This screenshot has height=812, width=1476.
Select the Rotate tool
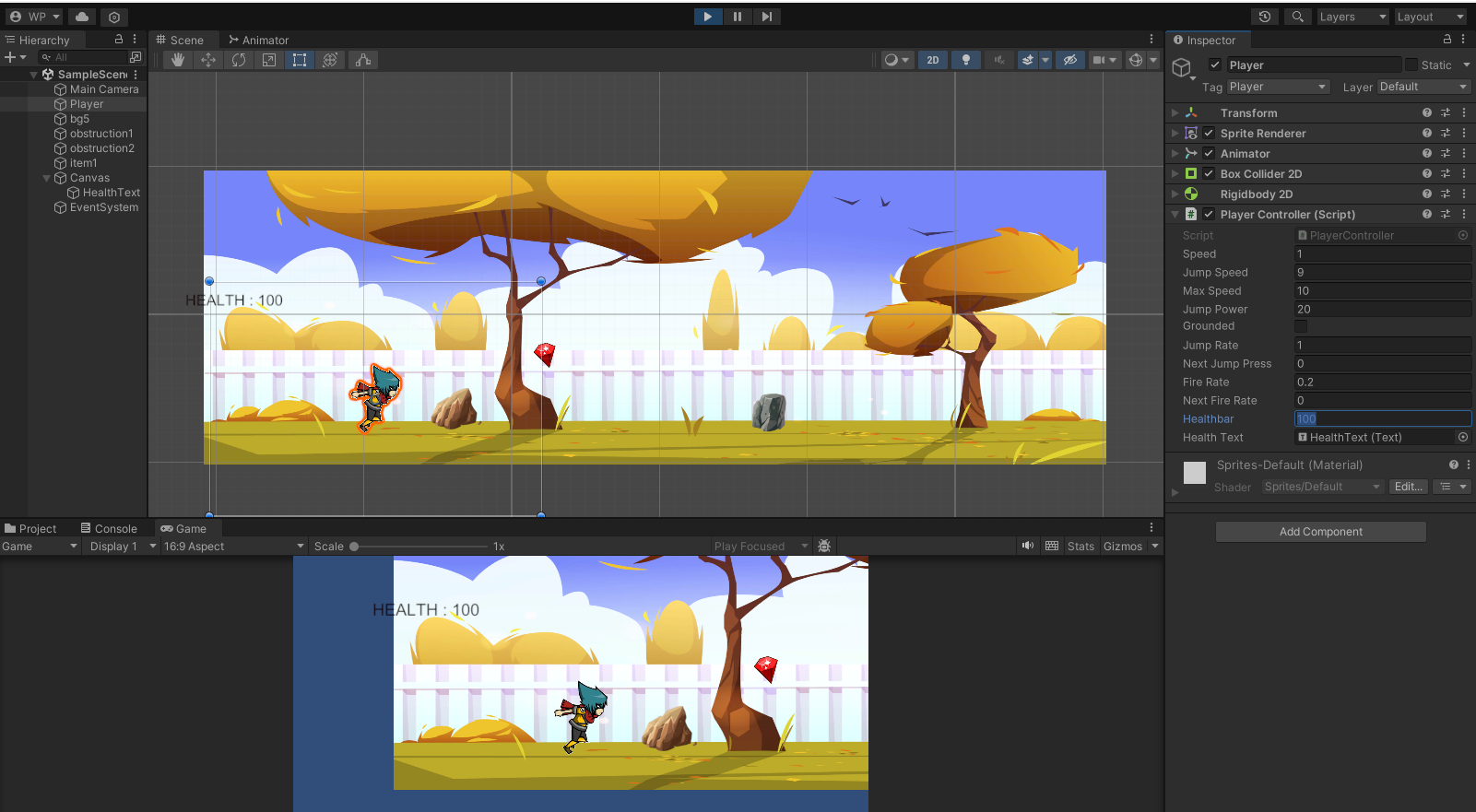pyautogui.click(x=239, y=60)
